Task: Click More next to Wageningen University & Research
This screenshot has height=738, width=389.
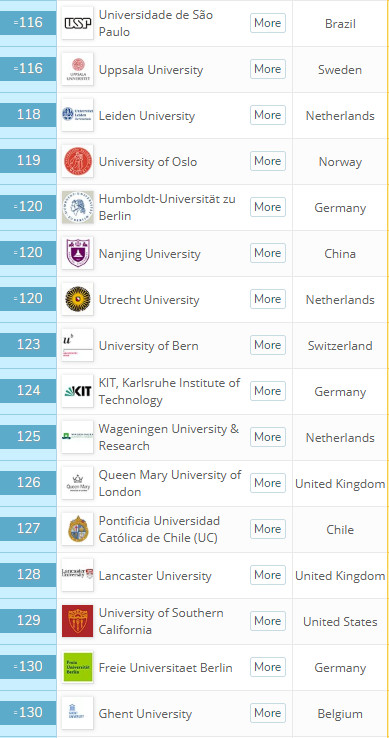Action: tap(268, 437)
